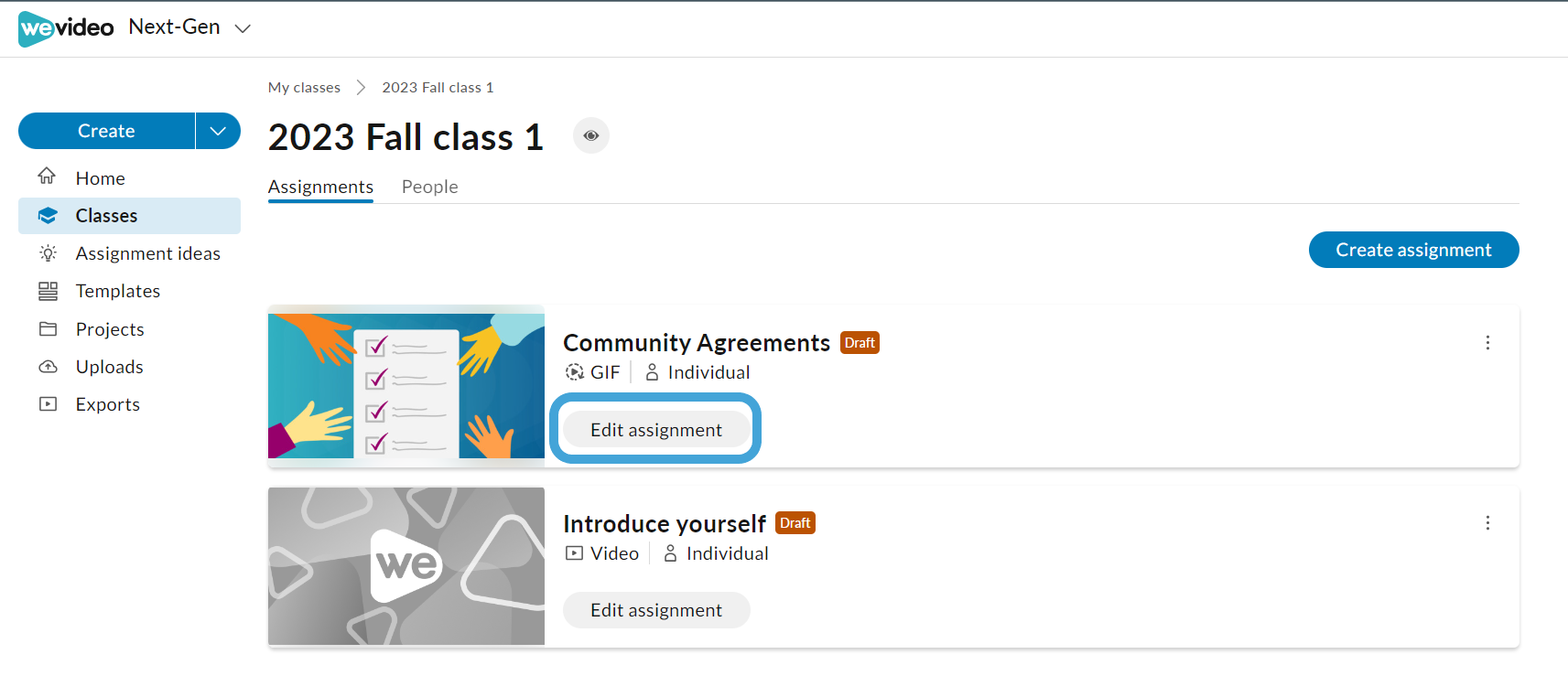This screenshot has height=697, width=1568.
Task: Open the Exports section icon
Action: coord(48,403)
